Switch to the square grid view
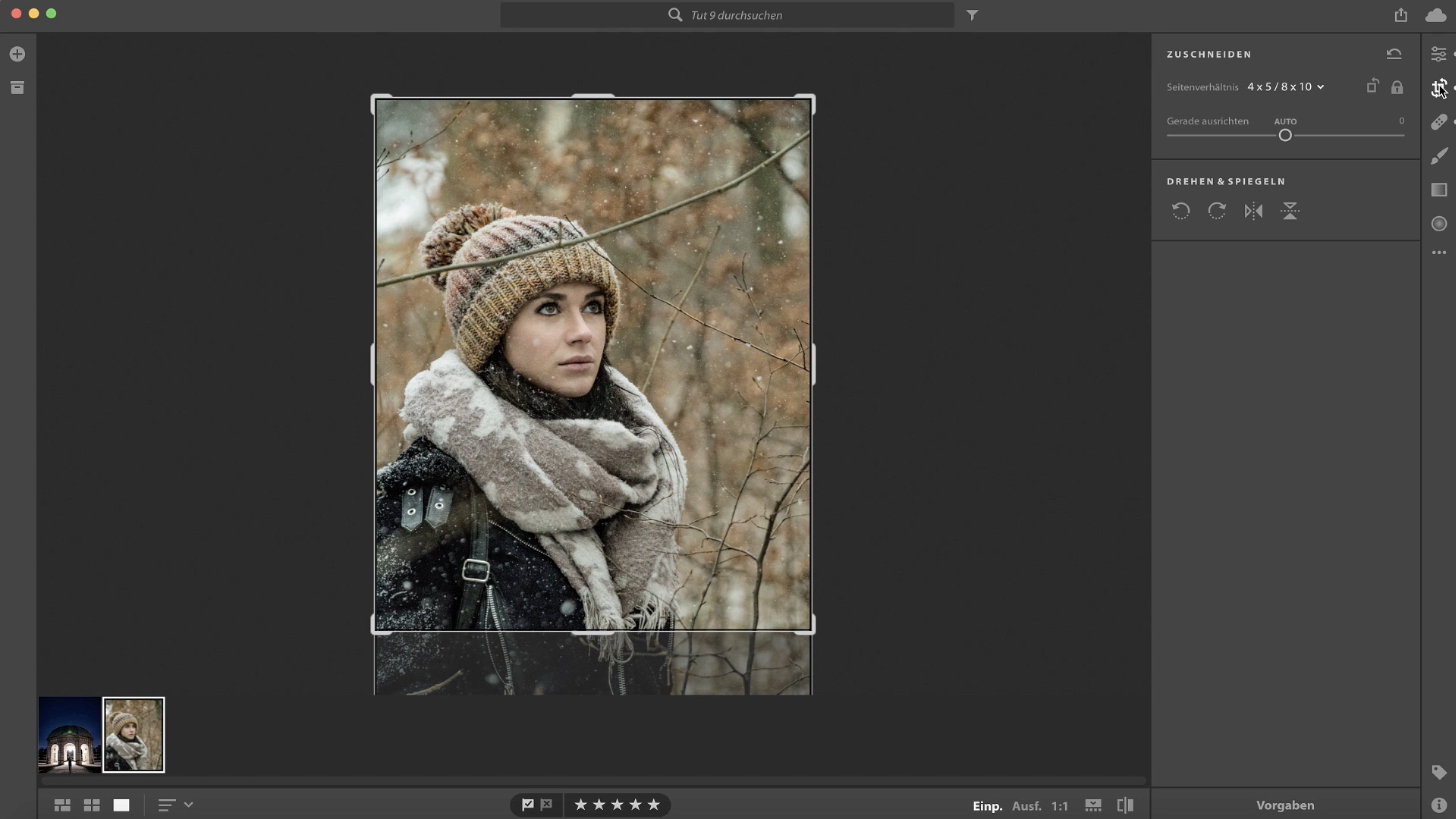The image size is (1456, 819). [x=92, y=805]
